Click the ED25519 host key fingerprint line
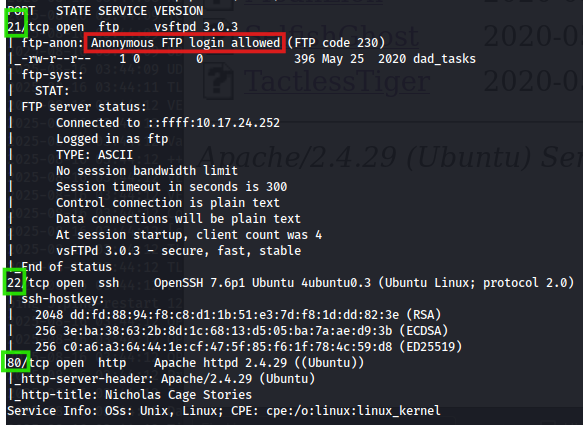The height and width of the screenshot is (425, 583). pyautogui.click(x=248, y=347)
